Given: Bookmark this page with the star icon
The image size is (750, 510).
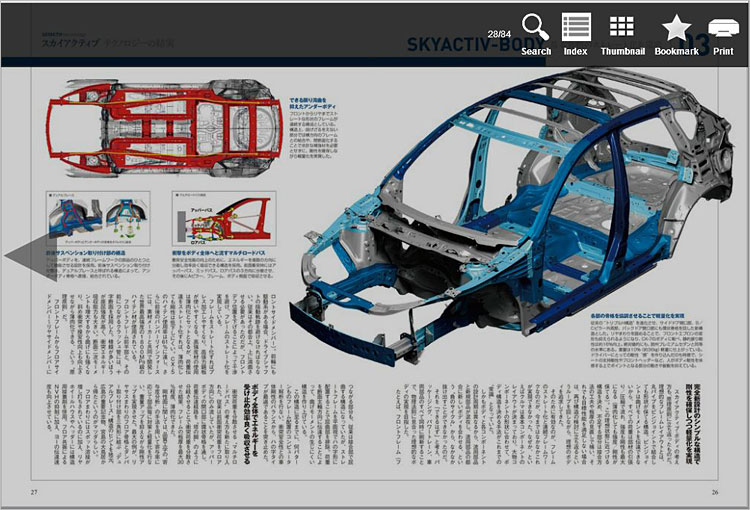Looking at the screenshot, I should [x=676, y=35].
